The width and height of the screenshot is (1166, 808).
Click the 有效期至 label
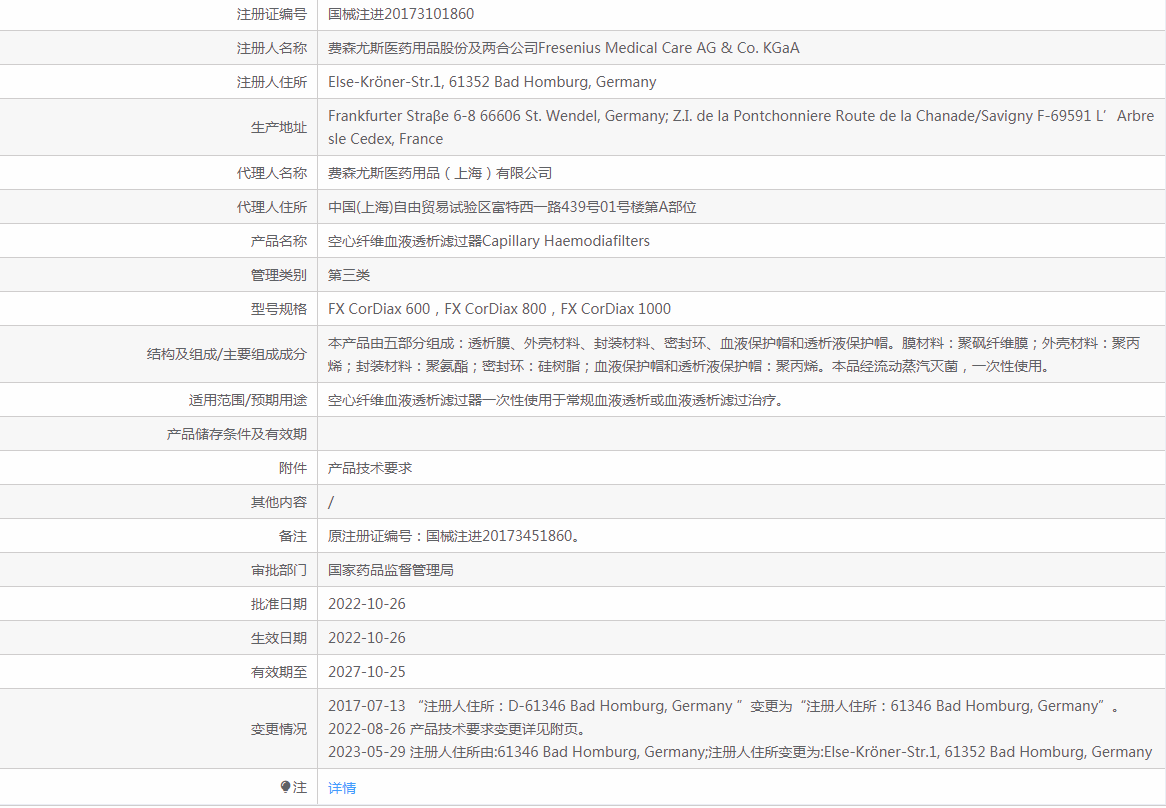(279, 673)
